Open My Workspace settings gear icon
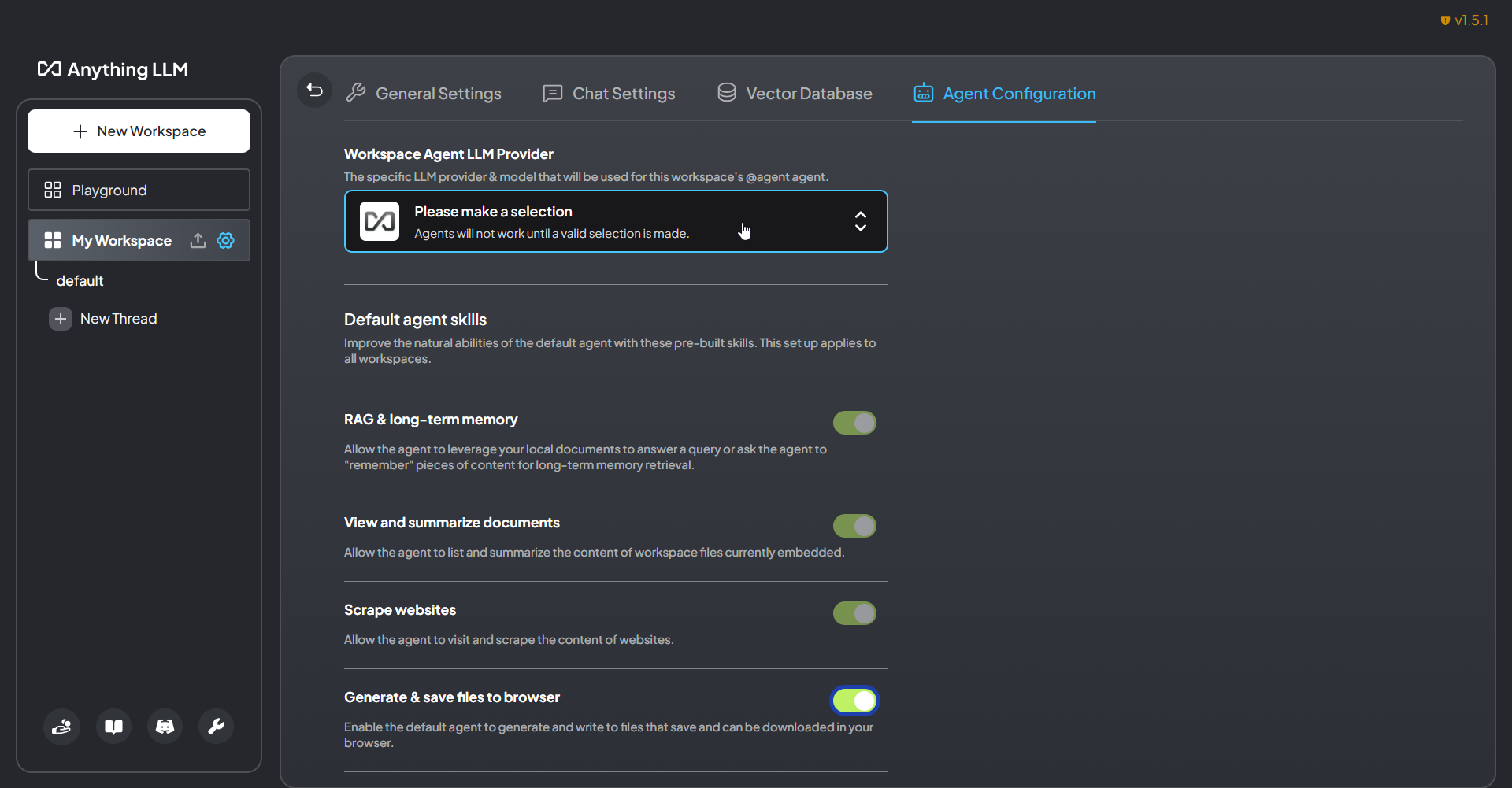 [226, 240]
